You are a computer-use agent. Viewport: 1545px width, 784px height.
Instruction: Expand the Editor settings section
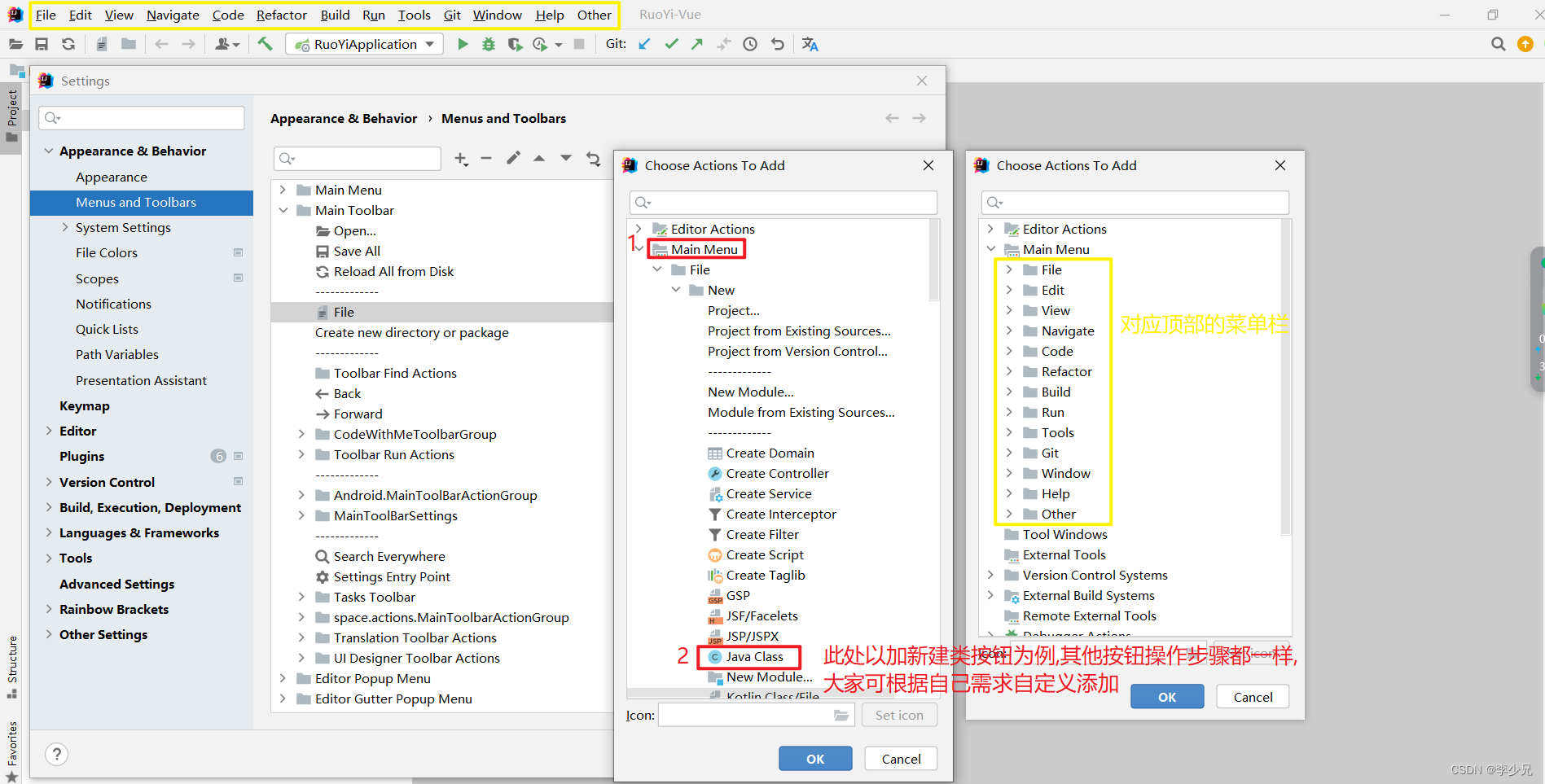(49, 431)
